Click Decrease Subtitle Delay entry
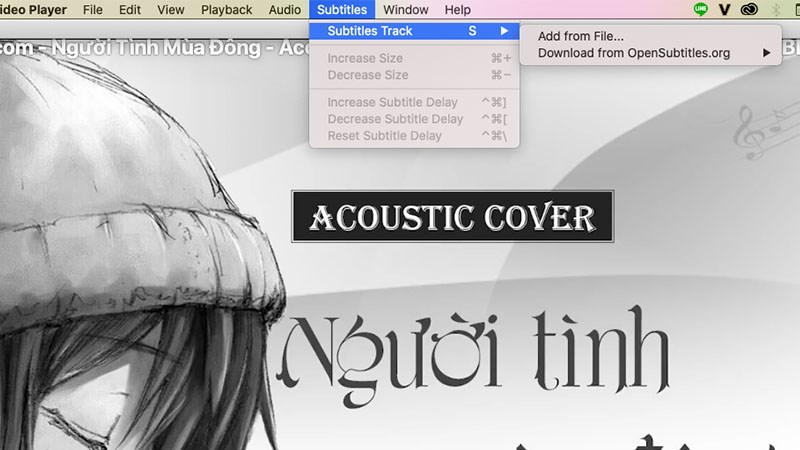This screenshot has width=800, height=450. 414,119
